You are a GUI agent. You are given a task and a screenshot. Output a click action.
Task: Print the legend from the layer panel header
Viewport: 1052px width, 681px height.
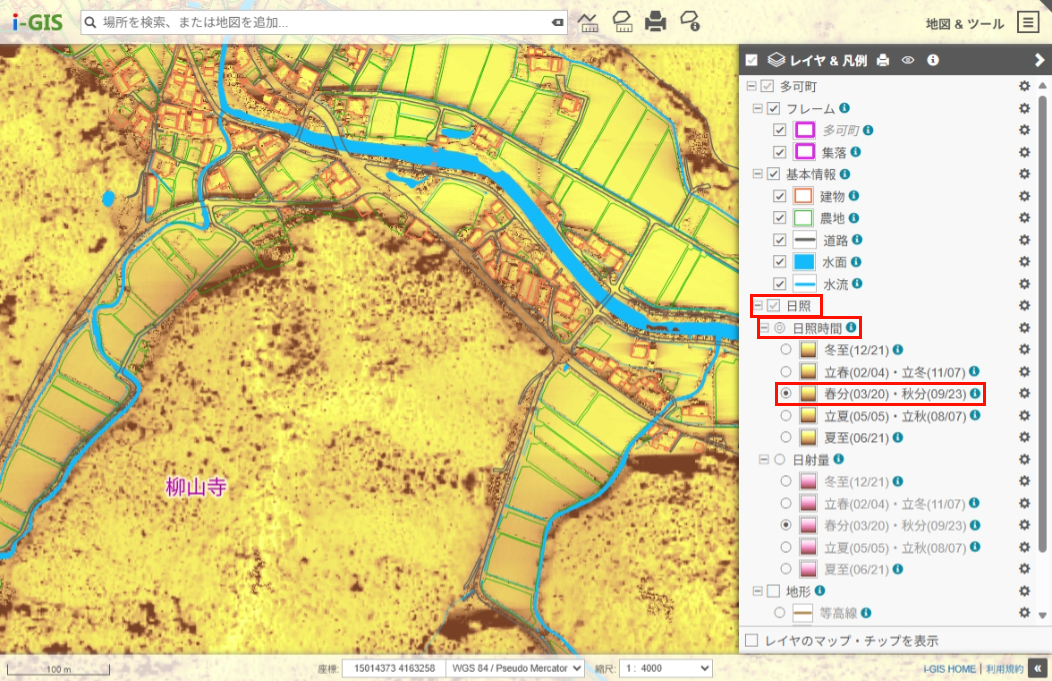click(883, 60)
